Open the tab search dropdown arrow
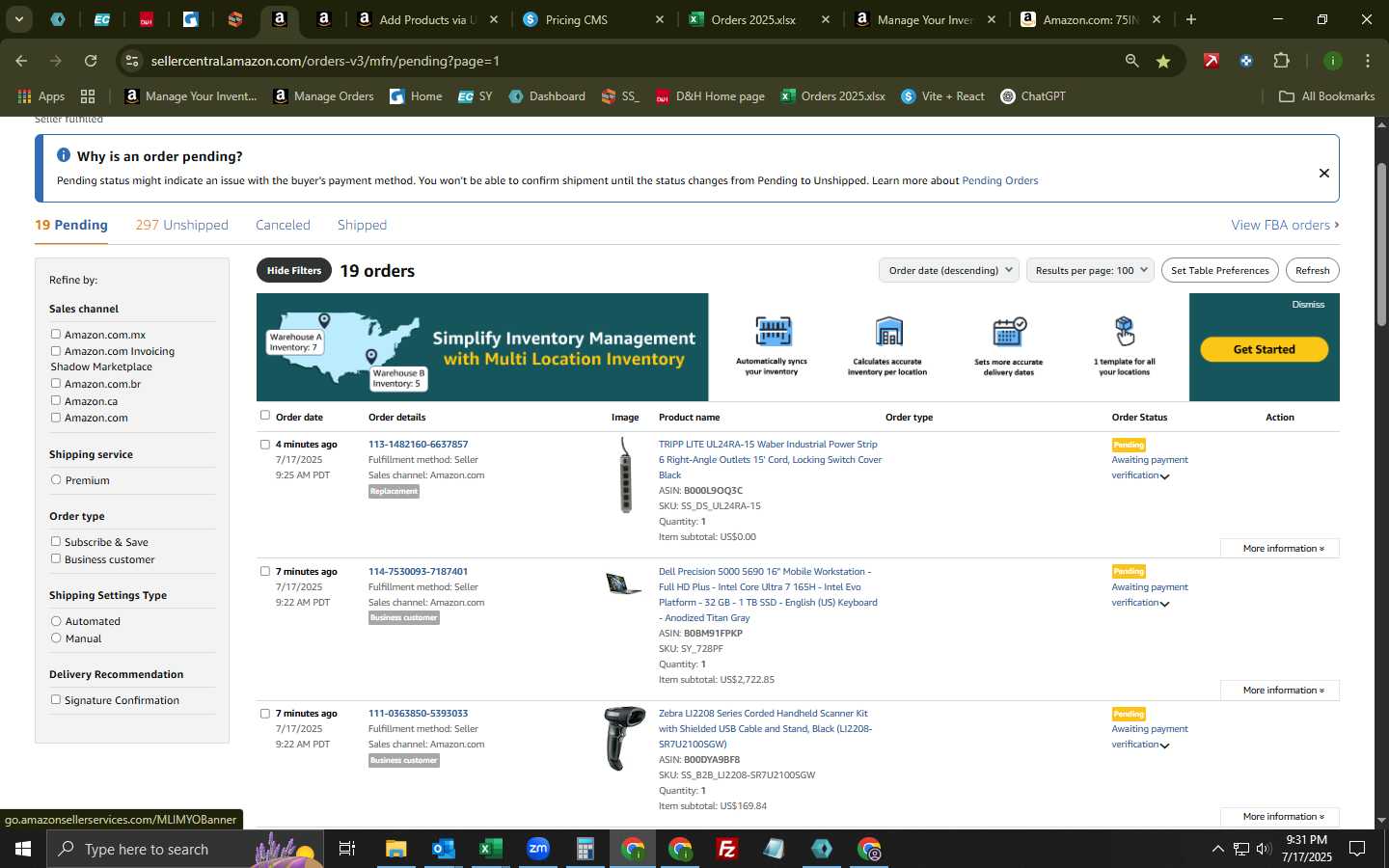The height and width of the screenshot is (868, 1389). (18, 19)
